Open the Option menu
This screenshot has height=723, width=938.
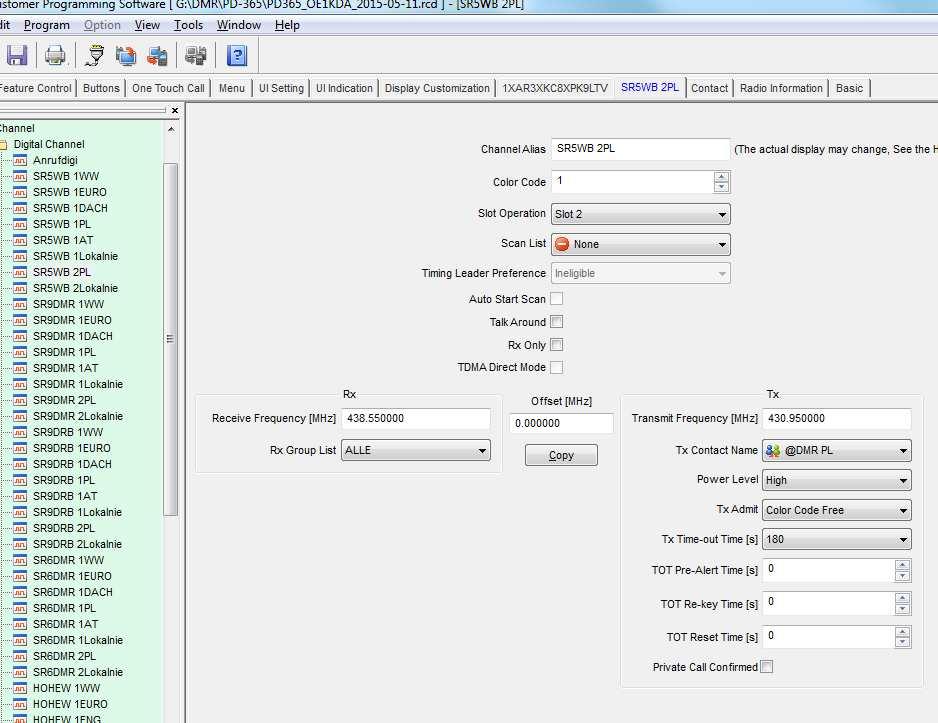point(102,25)
